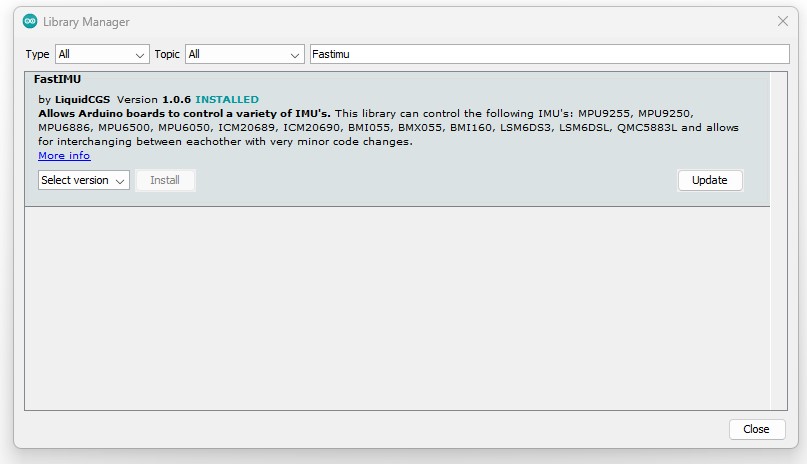
Task: Click the Arduino logo icon in title bar
Action: (30, 21)
